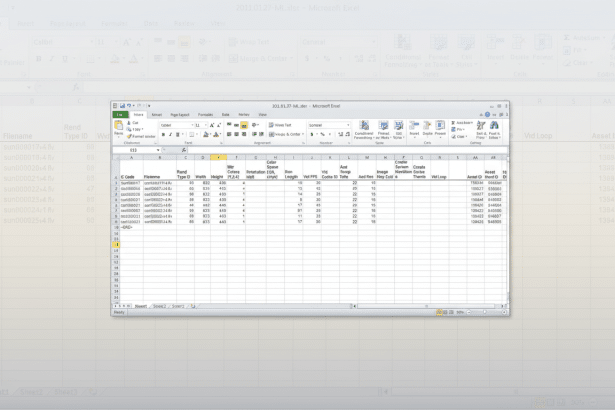Click the formula bar input in front window

pyautogui.click(x=347, y=150)
